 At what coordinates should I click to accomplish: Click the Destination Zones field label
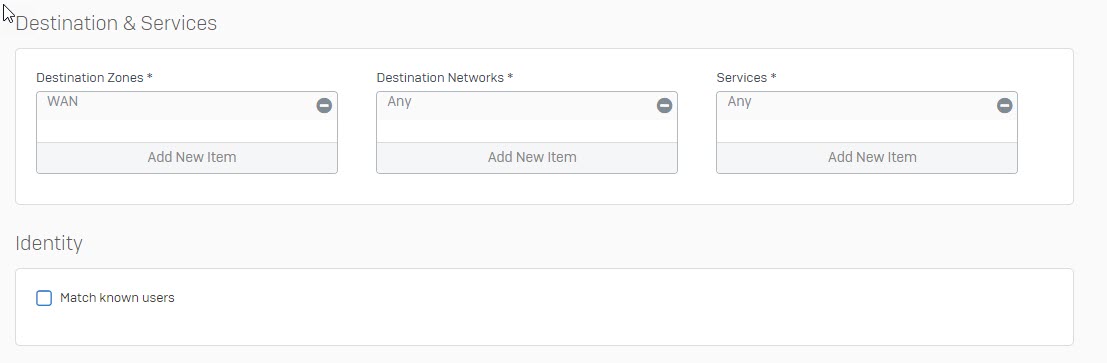pyautogui.click(x=95, y=77)
